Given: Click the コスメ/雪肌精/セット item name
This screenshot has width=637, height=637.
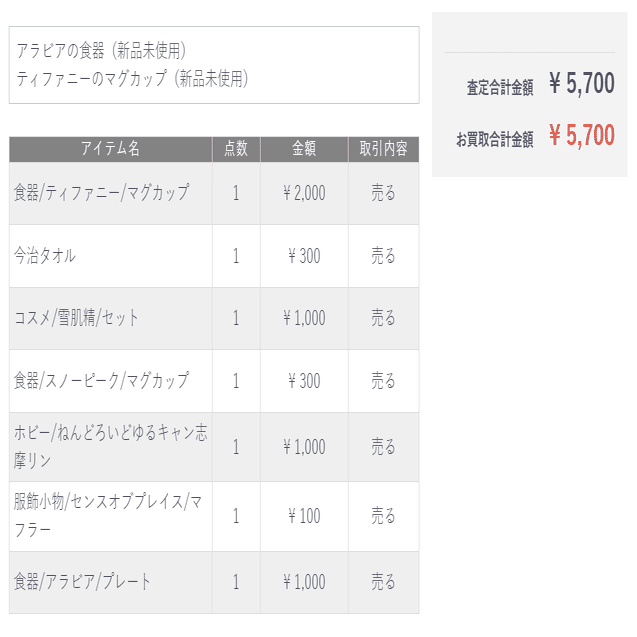Looking at the screenshot, I should (x=76, y=318).
